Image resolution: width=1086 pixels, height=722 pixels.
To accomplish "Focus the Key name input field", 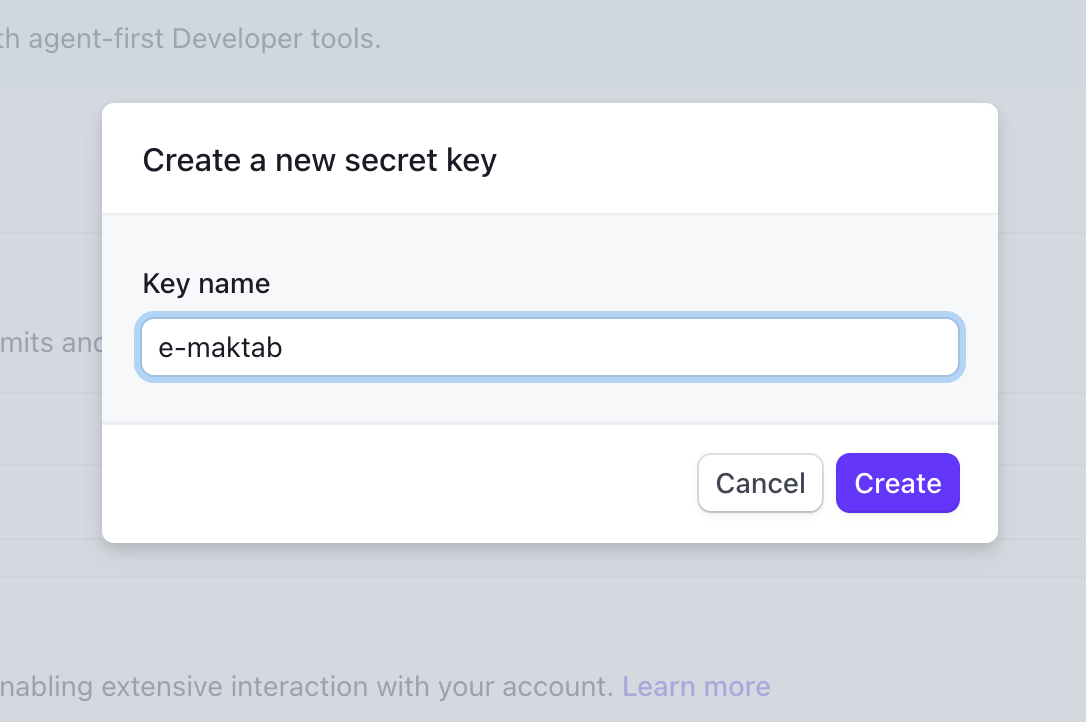I will tap(550, 347).
